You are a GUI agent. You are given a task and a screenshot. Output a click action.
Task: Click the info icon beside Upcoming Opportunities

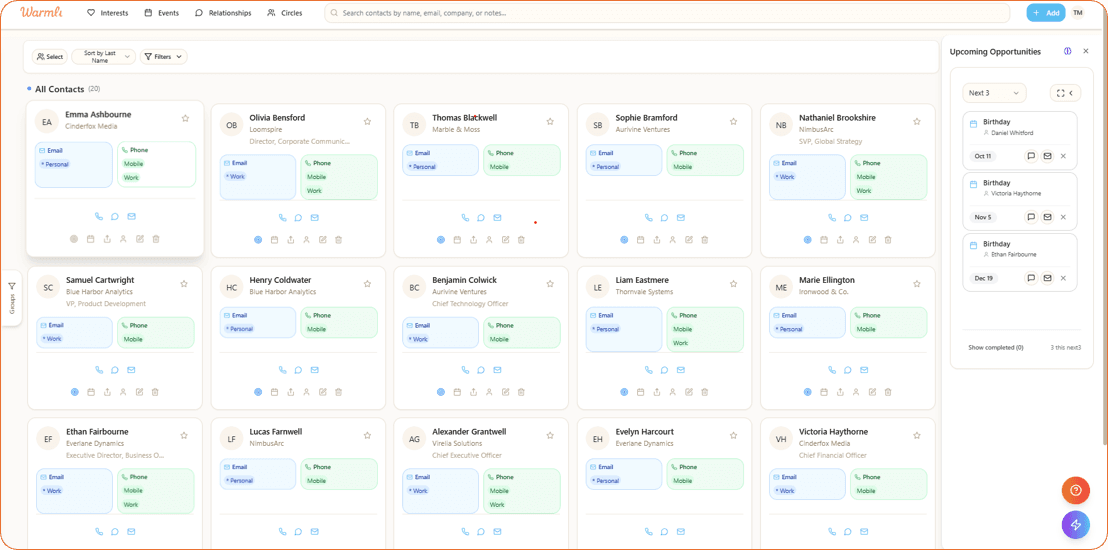[1068, 52]
